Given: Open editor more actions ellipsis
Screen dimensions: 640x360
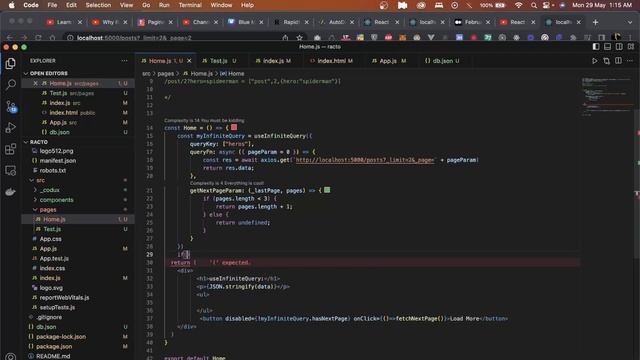Looking at the screenshot, I should click(x=630, y=61).
